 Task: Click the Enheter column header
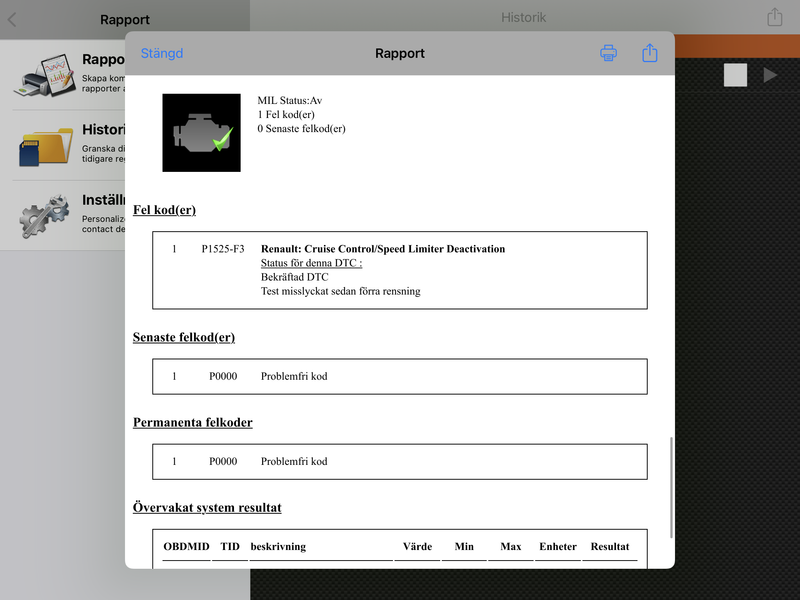pos(558,546)
